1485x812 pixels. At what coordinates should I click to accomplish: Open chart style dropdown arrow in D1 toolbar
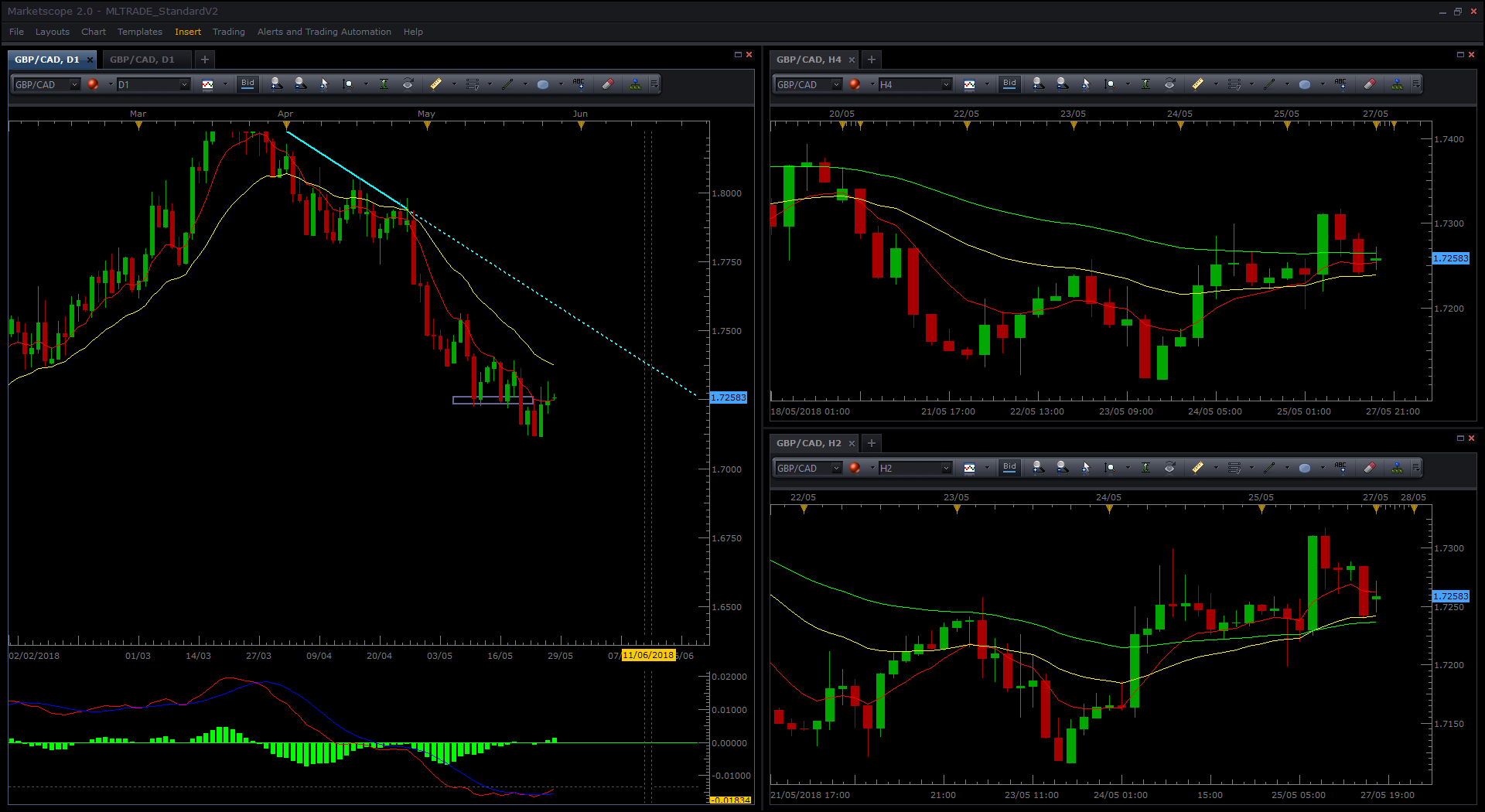click(x=225, y=84)
